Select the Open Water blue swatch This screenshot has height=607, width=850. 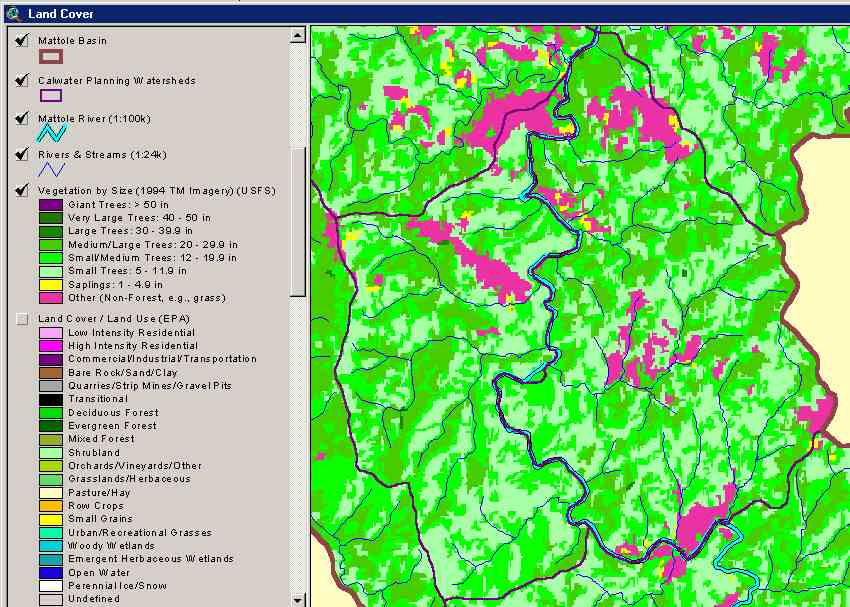50,572
